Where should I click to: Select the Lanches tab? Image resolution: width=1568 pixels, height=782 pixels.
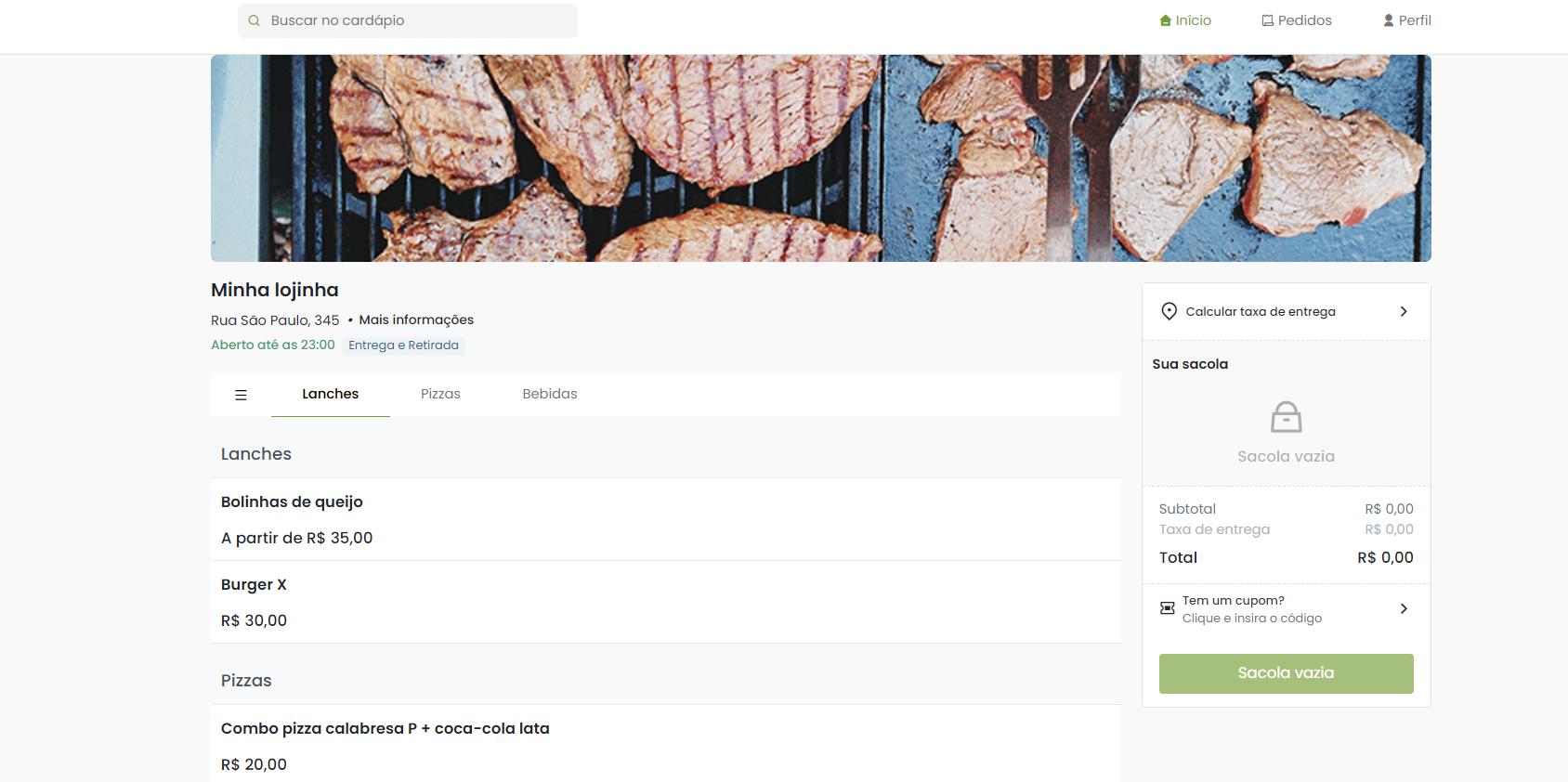click(x=331, y=394)
